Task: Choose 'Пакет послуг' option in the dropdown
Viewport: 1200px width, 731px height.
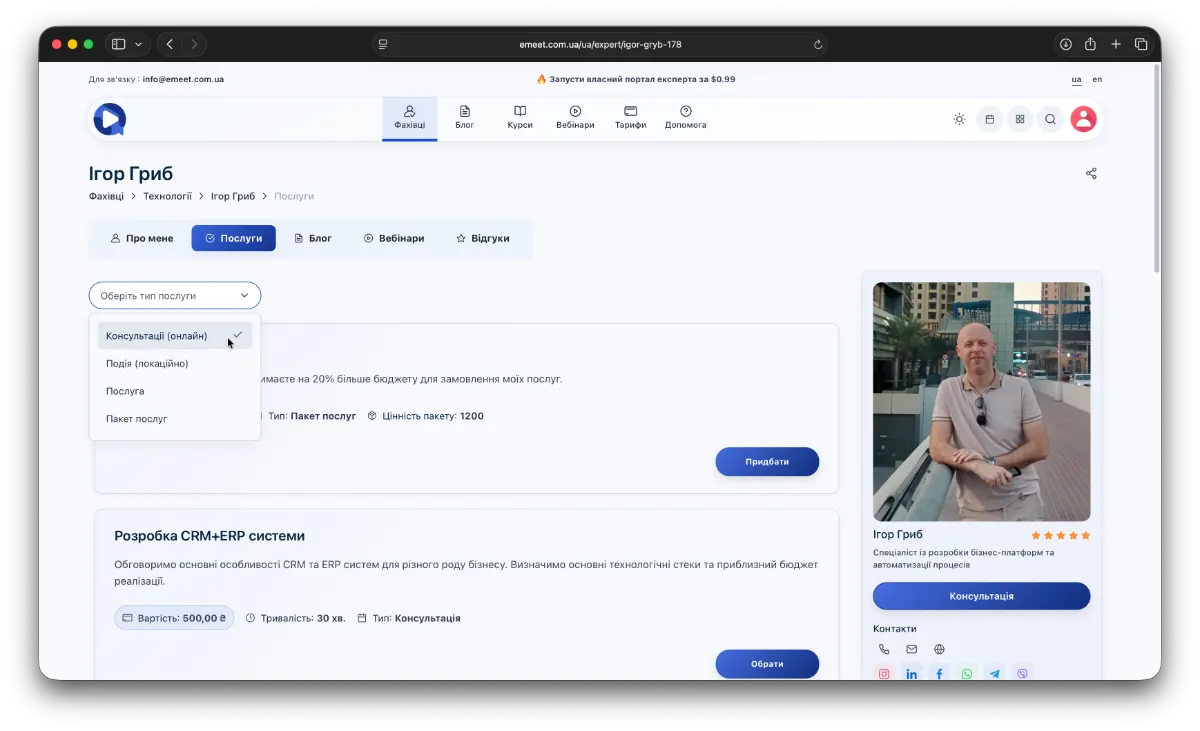Action: tap(137, 419)
